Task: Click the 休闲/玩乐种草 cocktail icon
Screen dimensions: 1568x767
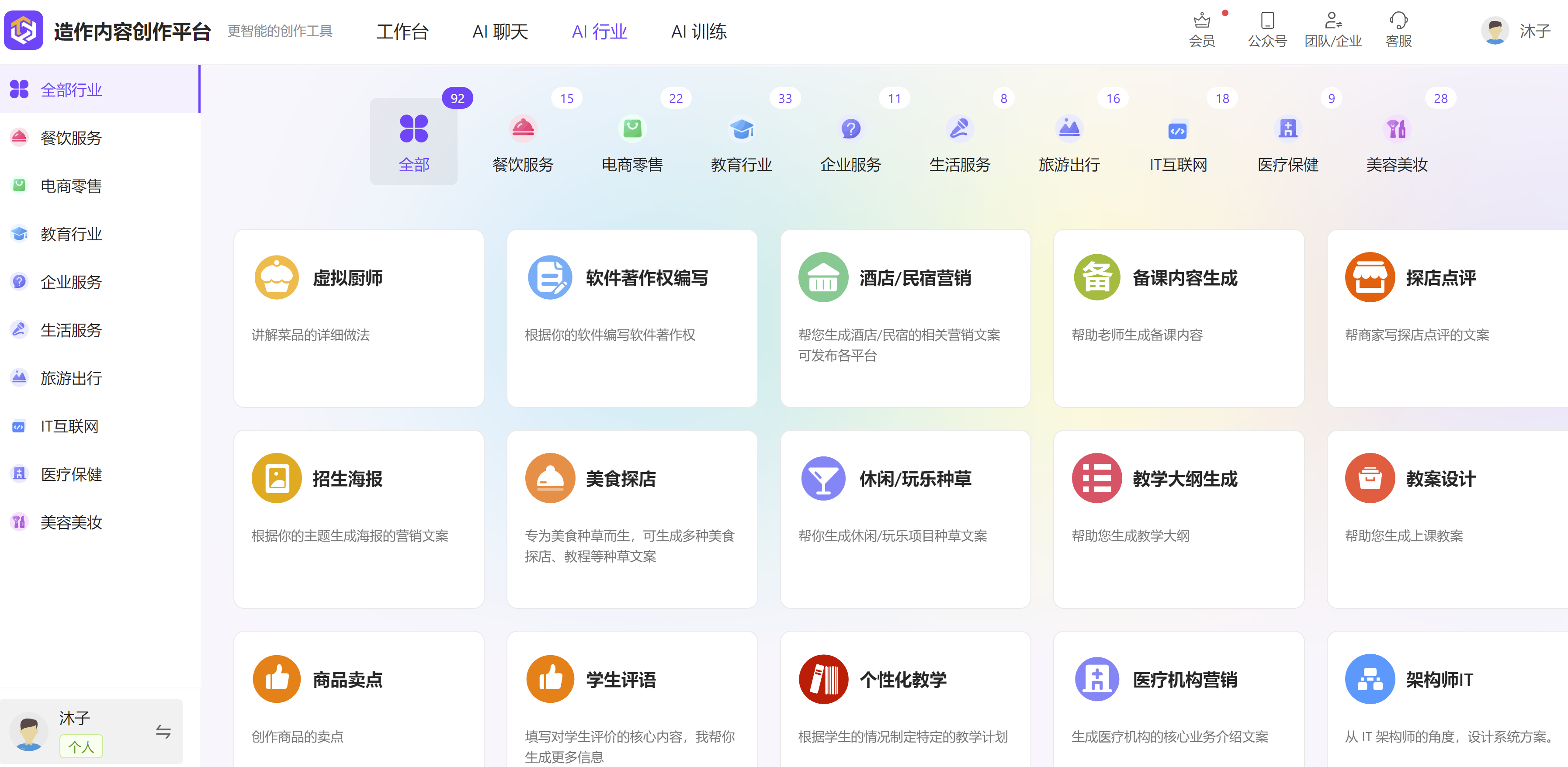Action: coord(823,478)
